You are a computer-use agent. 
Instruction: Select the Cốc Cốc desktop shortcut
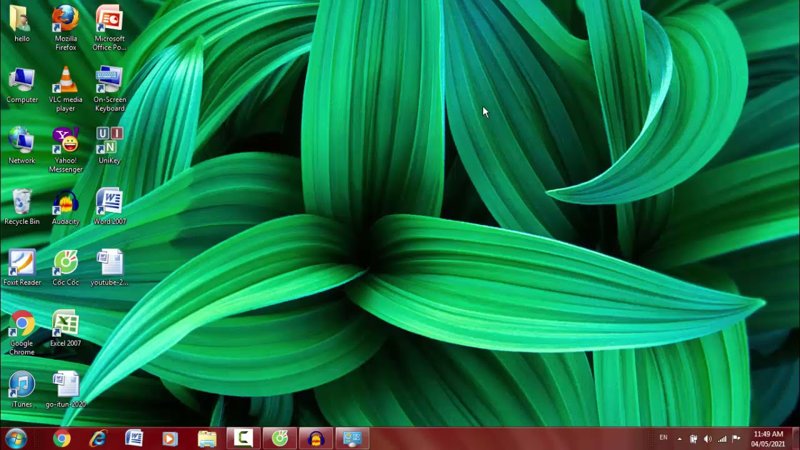click(65, 267)
